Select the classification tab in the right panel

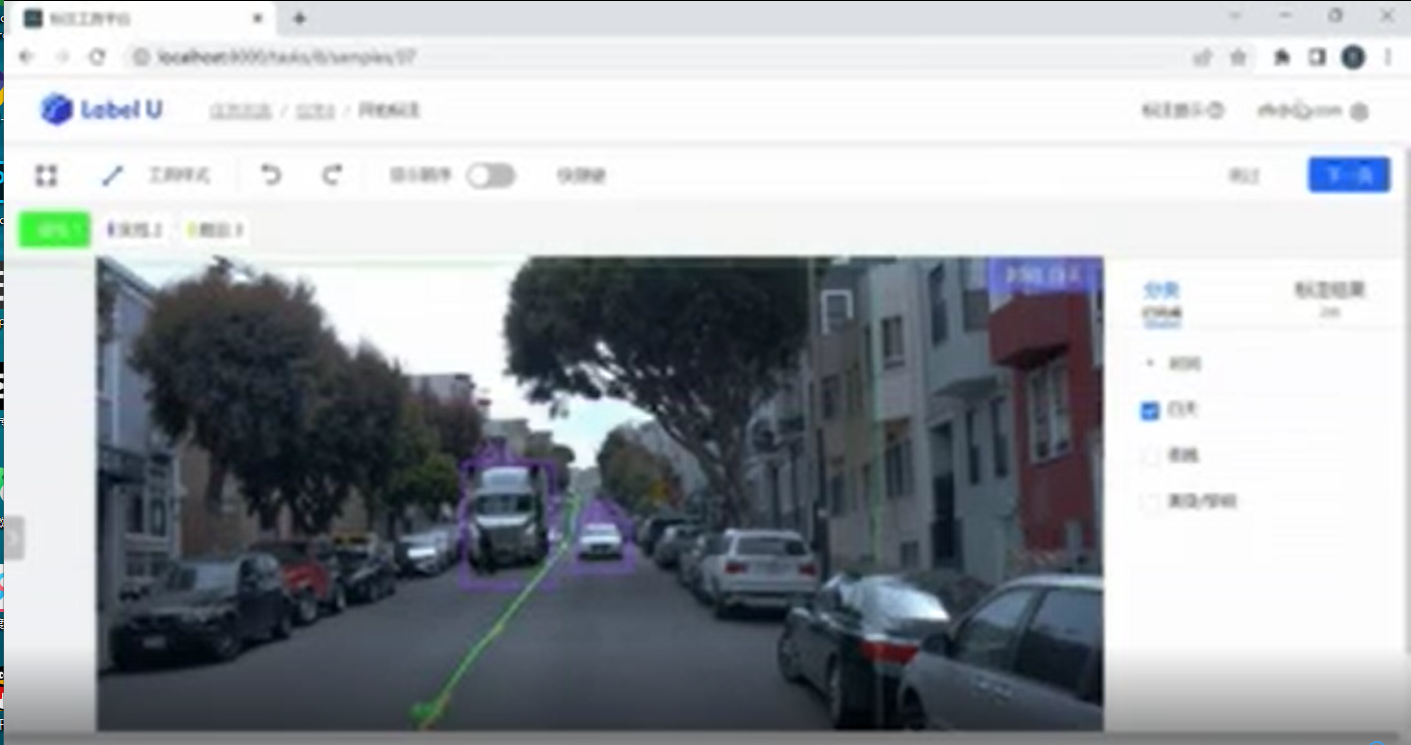(1161, 291)
